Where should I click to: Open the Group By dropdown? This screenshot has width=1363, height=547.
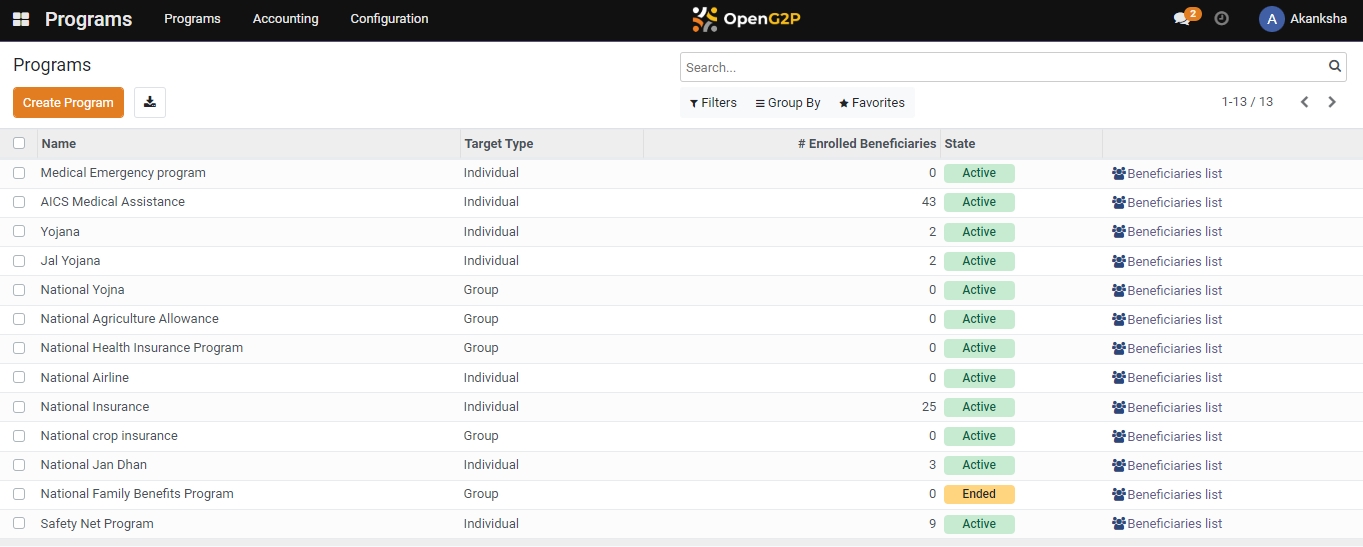click(788, 103)
